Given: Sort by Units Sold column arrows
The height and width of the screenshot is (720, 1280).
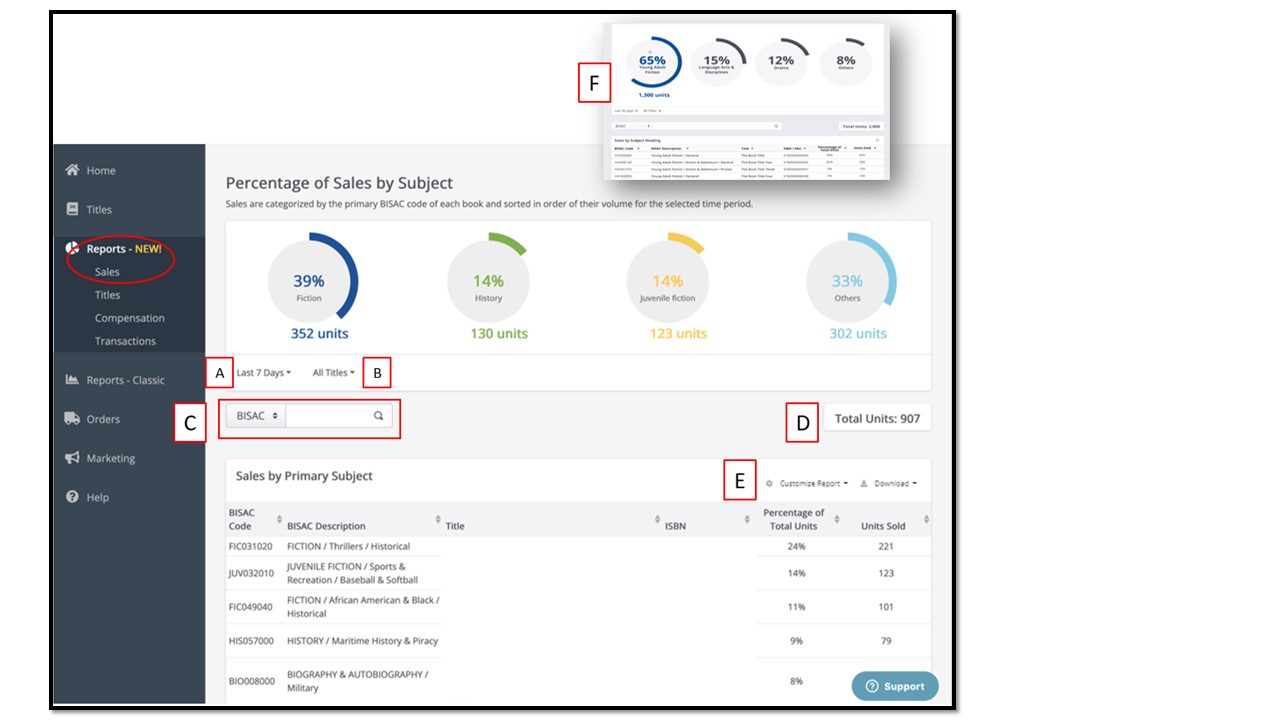Looking at the screenshot, I should (926, 519).
